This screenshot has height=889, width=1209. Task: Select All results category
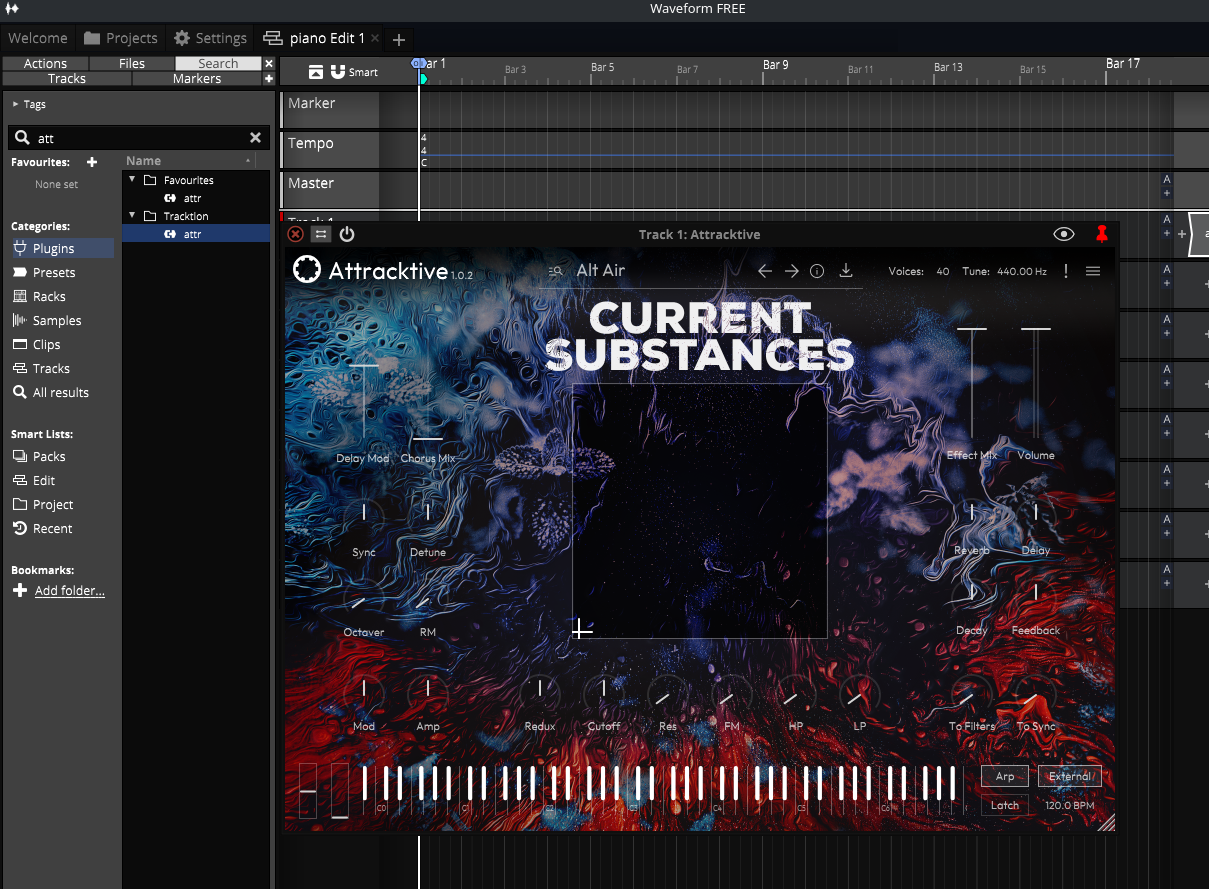click(x=62, y=392)
